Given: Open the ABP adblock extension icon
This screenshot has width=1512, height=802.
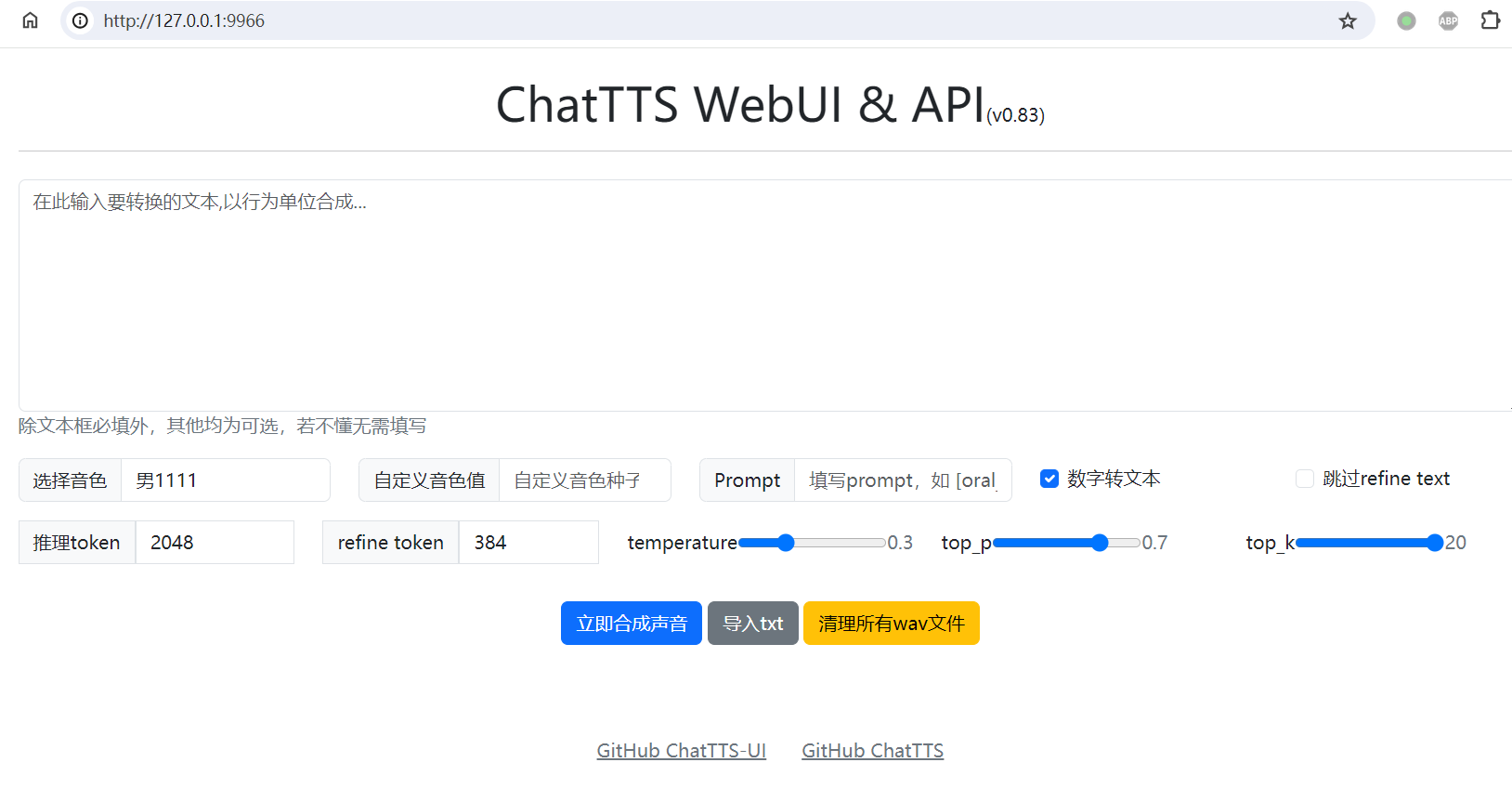Looking at the screenshot, I should (x=1448, y=20).
